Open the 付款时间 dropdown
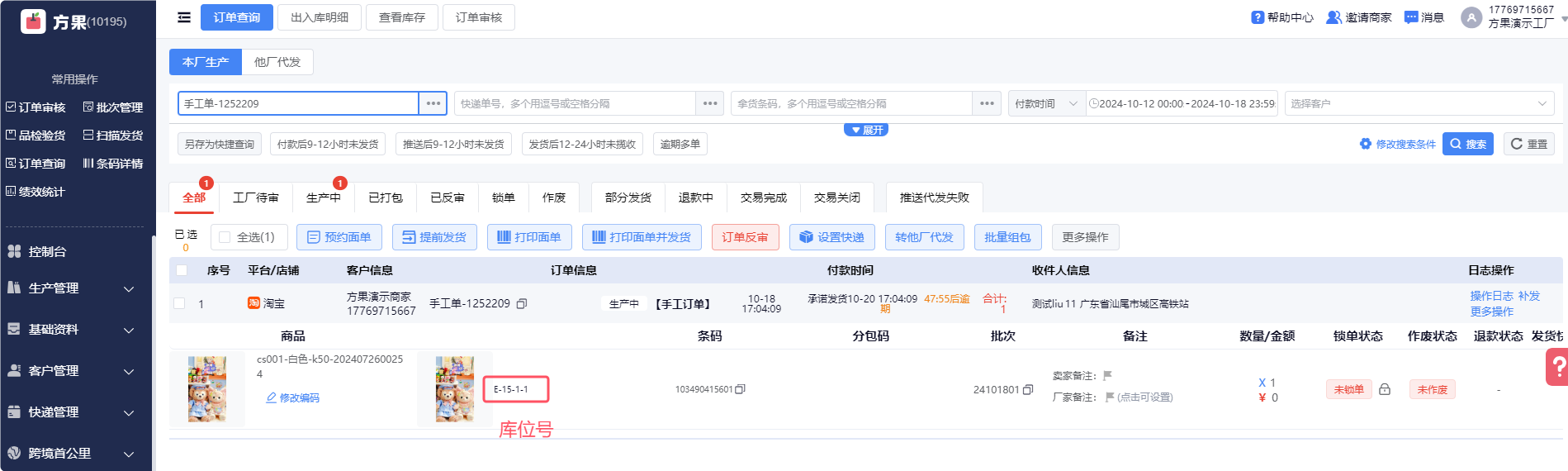 click(1047, 103)
